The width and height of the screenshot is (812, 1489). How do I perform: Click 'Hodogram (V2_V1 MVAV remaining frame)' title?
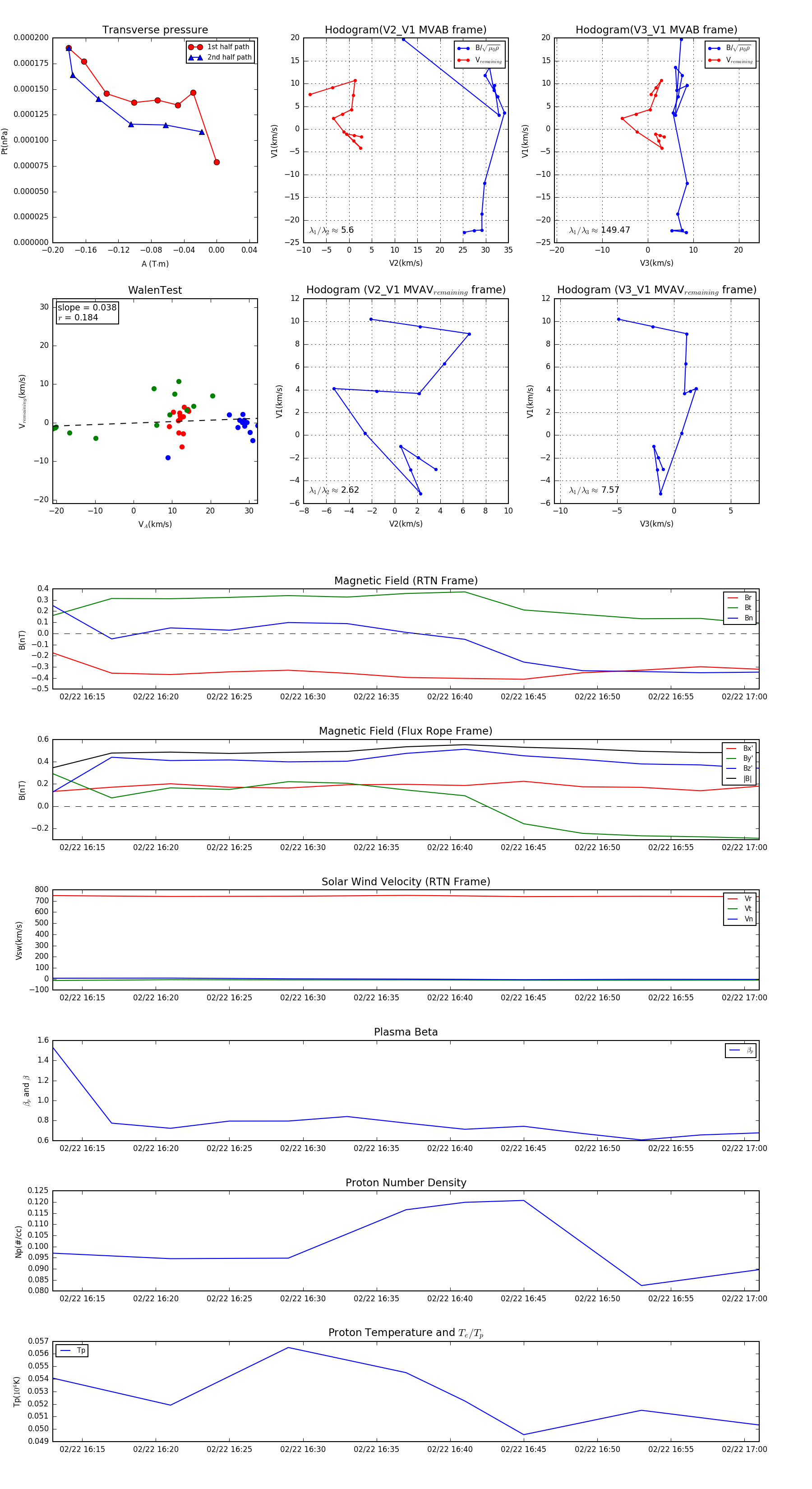click(x=406, y=290)
